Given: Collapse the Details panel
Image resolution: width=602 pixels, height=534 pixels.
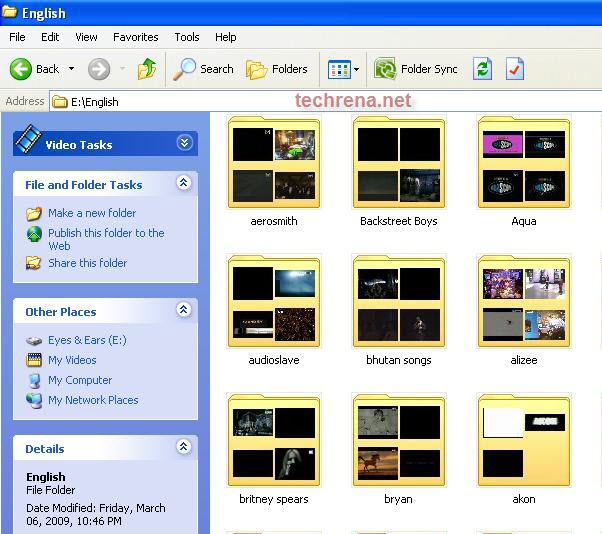Looking at the screenshot, I should click(x=184, y=446).
